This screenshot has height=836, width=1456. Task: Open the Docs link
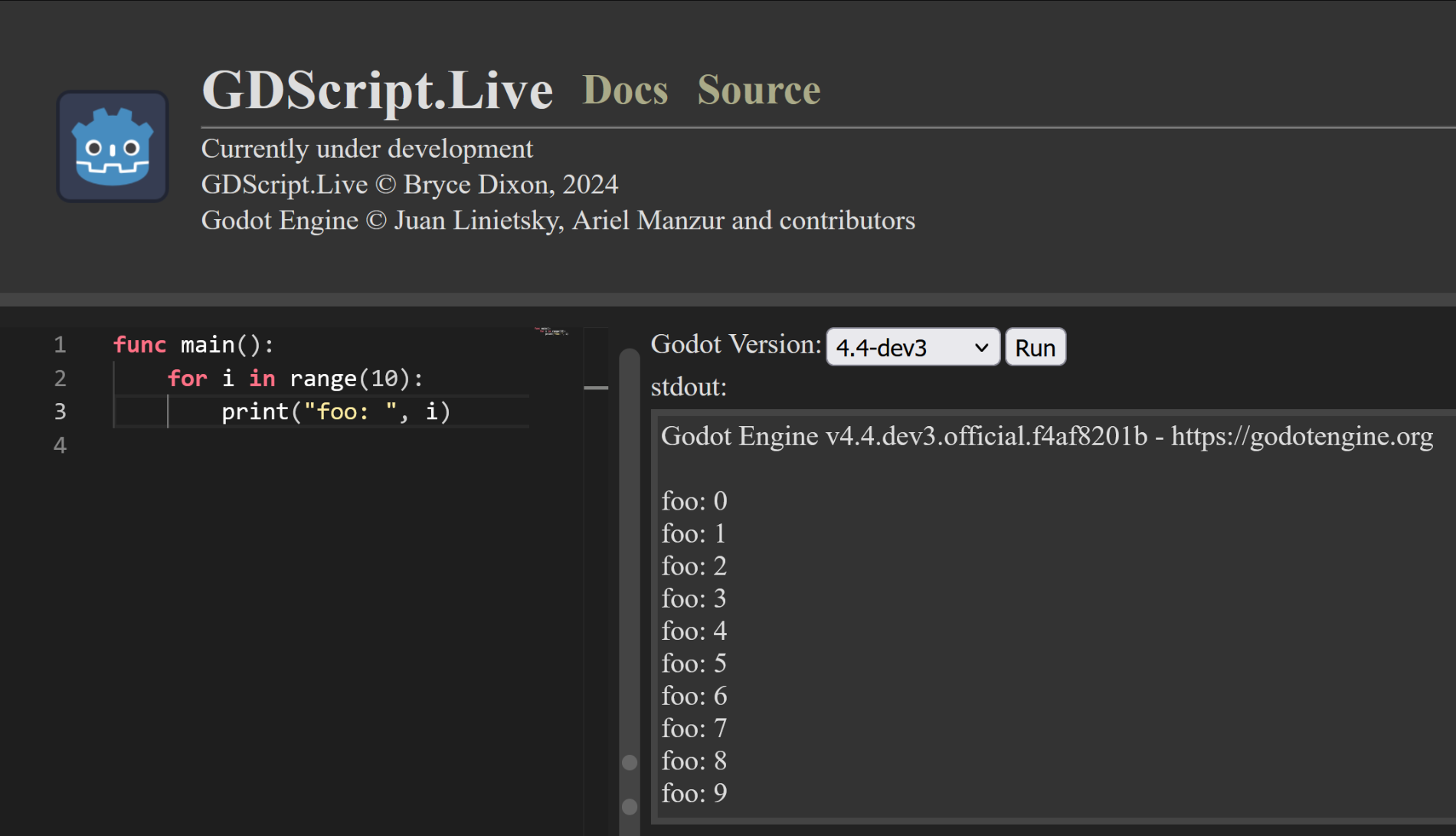[x=625, y=90]
